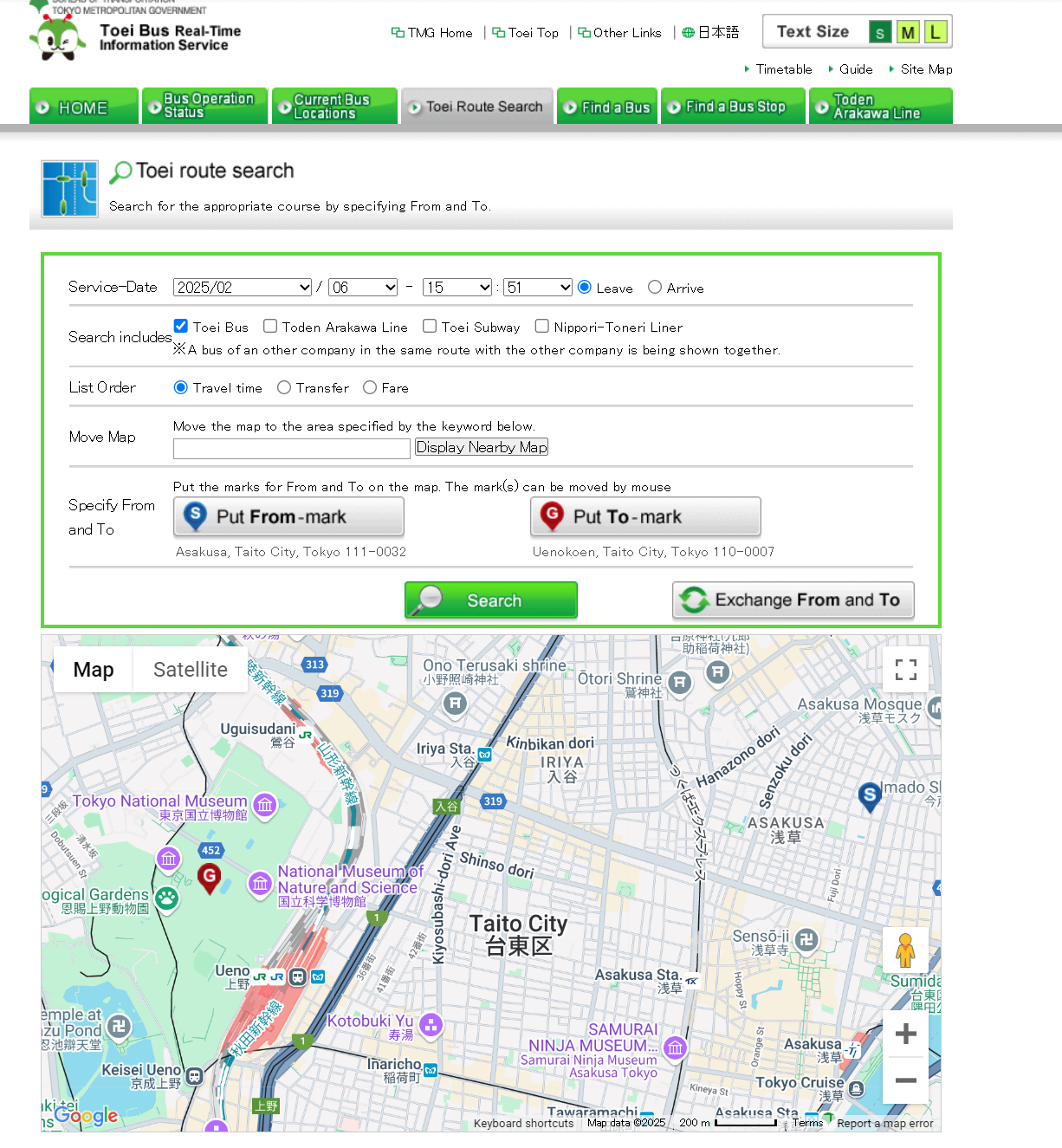Expand the hour dropdown showing 15
The width and height of the screenshot is (1062, 1148).
click(457, 288)
